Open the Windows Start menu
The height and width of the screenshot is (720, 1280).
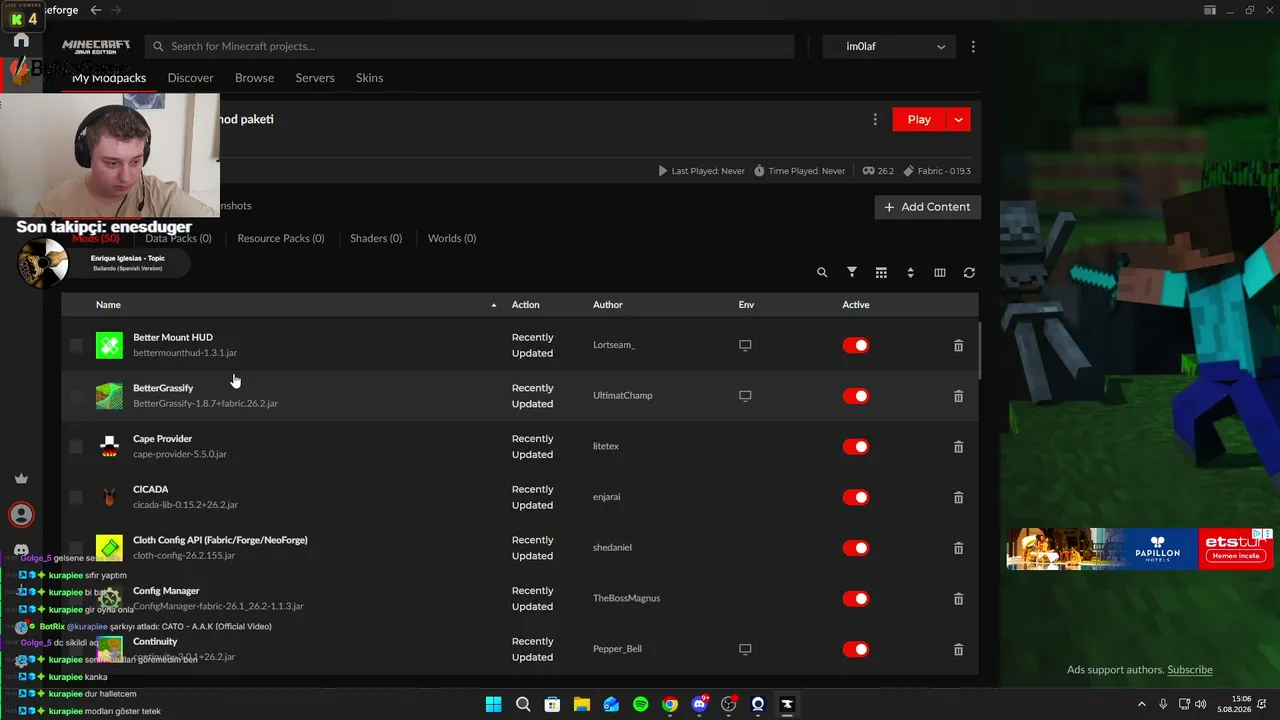[x=493, y=704]
